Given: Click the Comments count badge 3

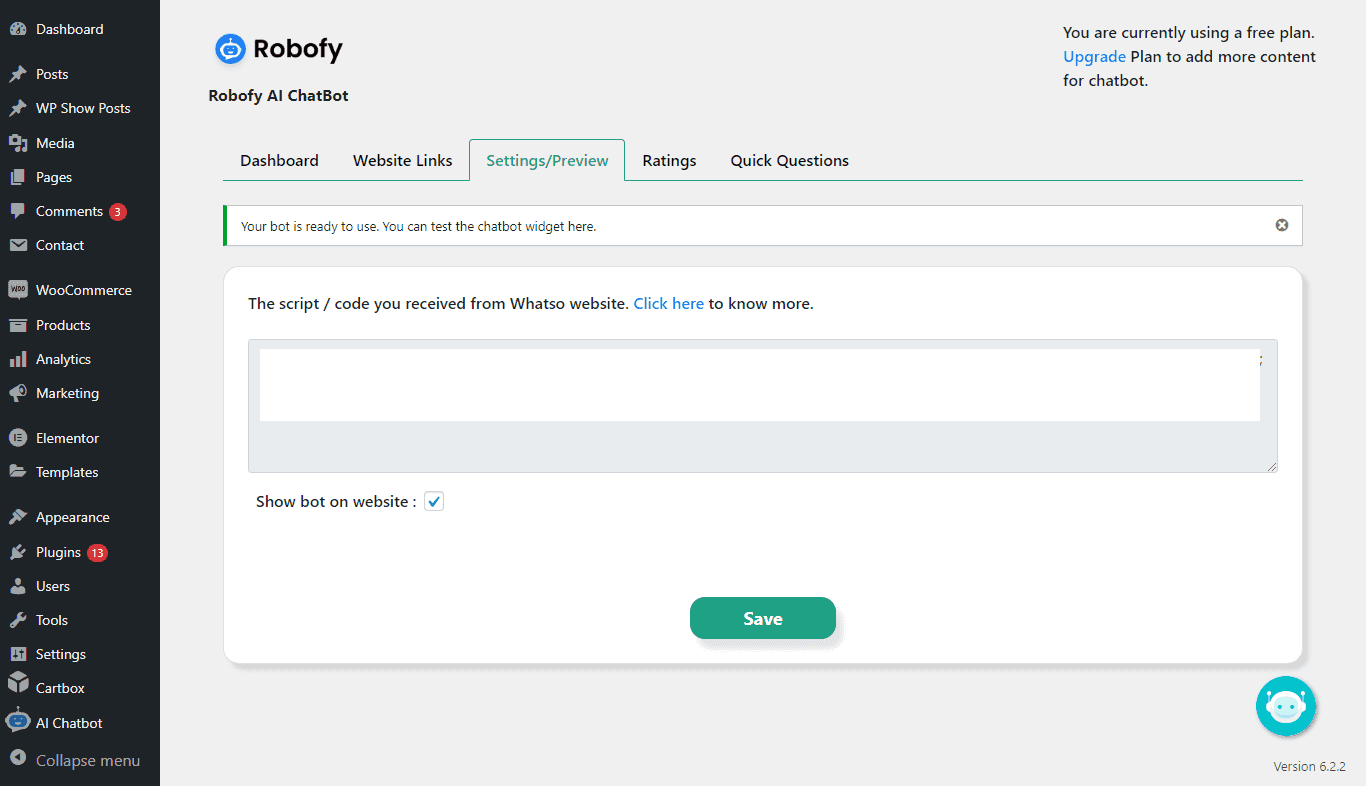Looking at the screenshot, I should [118, 212].
